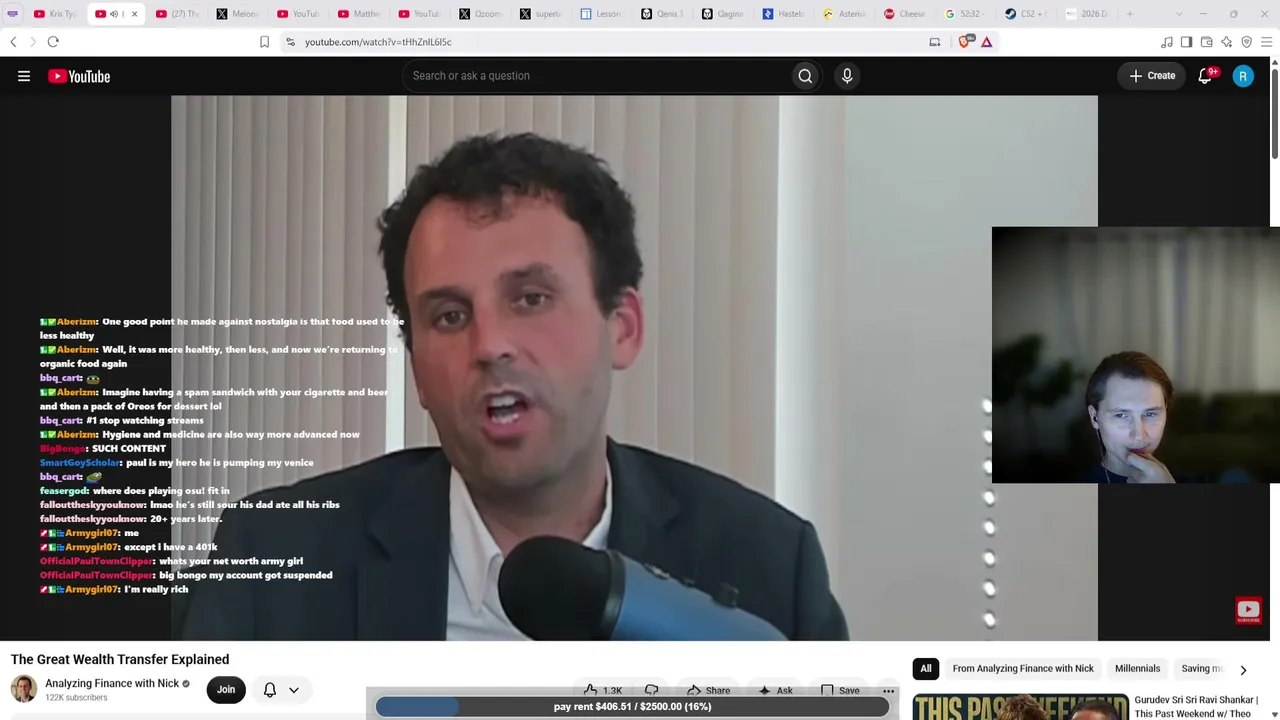Viewport: 1280px width, 720px height.
Task: Open the channel notification settings dropdown
Action: click(x=281, y=689)
